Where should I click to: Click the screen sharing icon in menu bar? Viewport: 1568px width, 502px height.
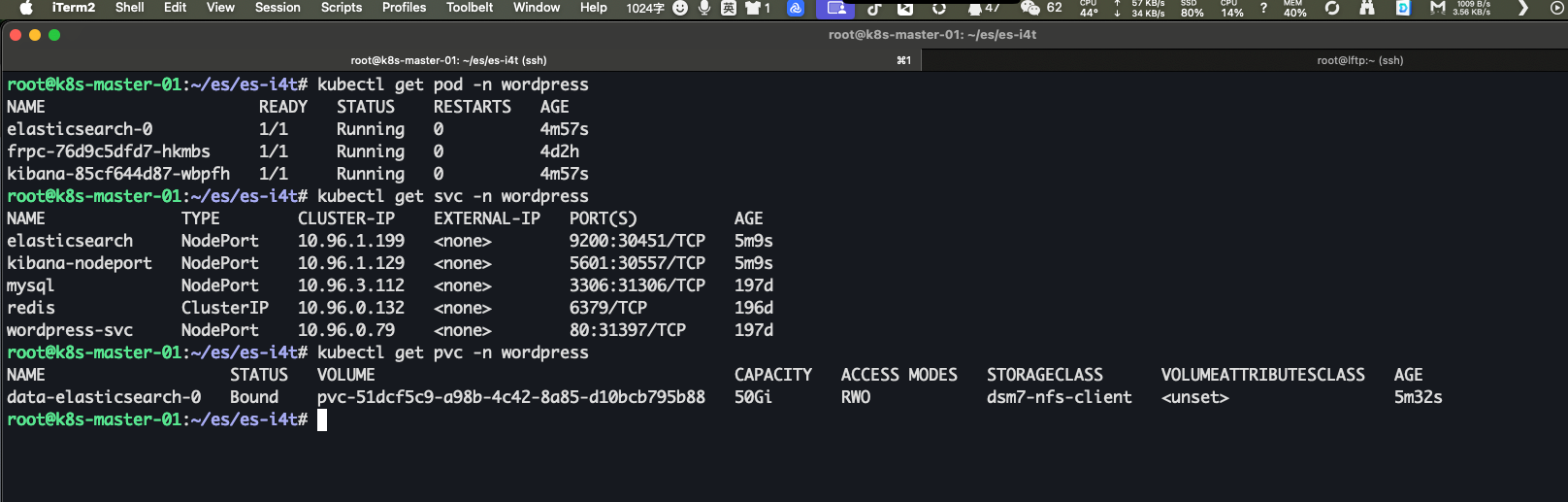click(835, 8)
